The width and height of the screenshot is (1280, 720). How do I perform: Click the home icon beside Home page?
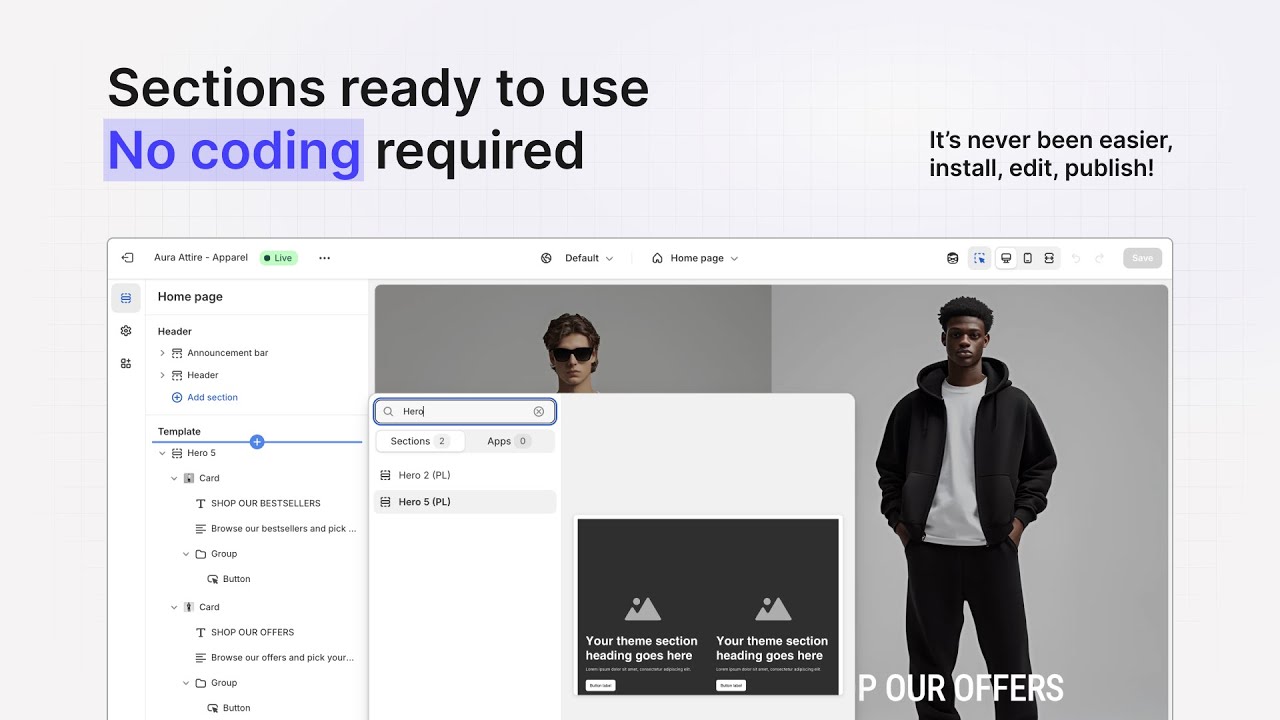pos(657,258)
